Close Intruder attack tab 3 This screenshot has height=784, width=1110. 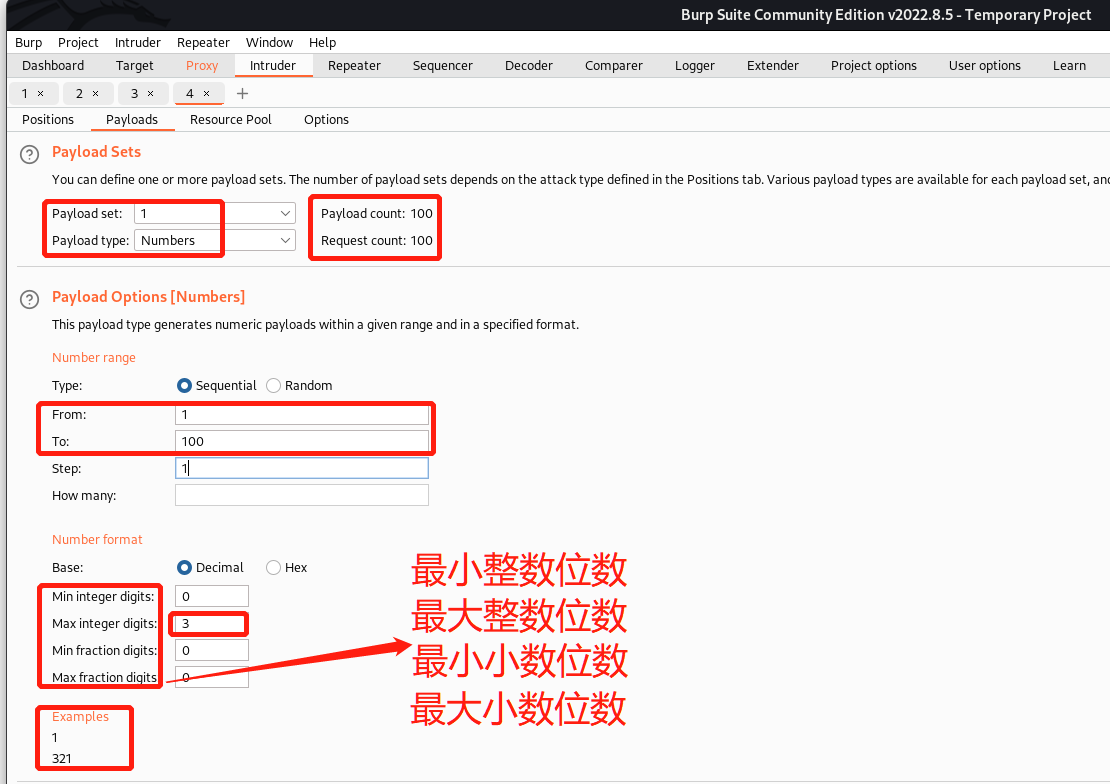pyautogui.click(x=150, y=93)
